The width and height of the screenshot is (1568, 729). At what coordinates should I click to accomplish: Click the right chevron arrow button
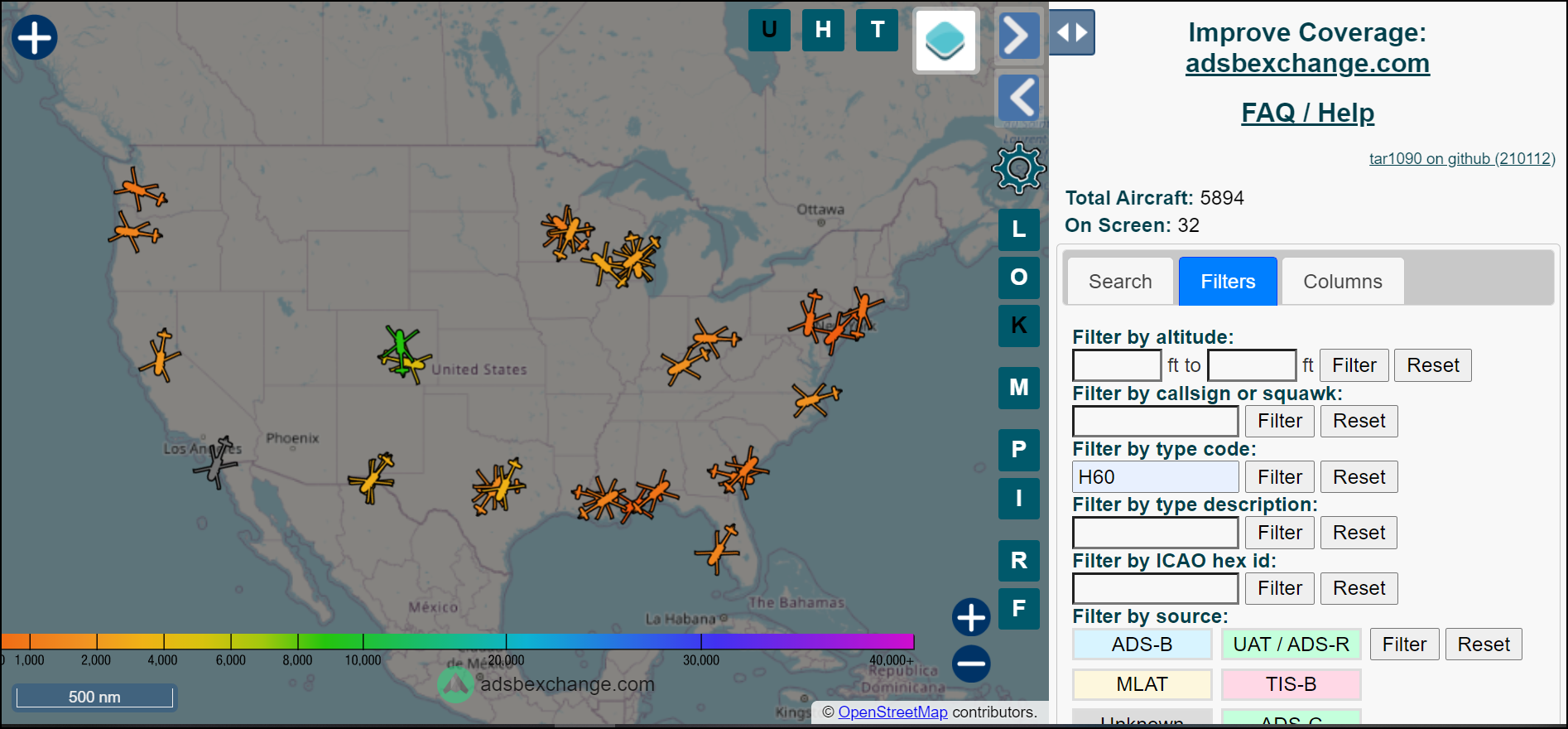1018,36
